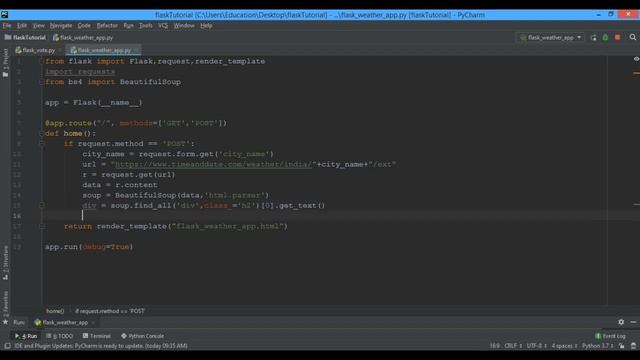
Task: Close the flask_weather_app.py editor tab
Action: pyautogui.click(x=136, y=50)
